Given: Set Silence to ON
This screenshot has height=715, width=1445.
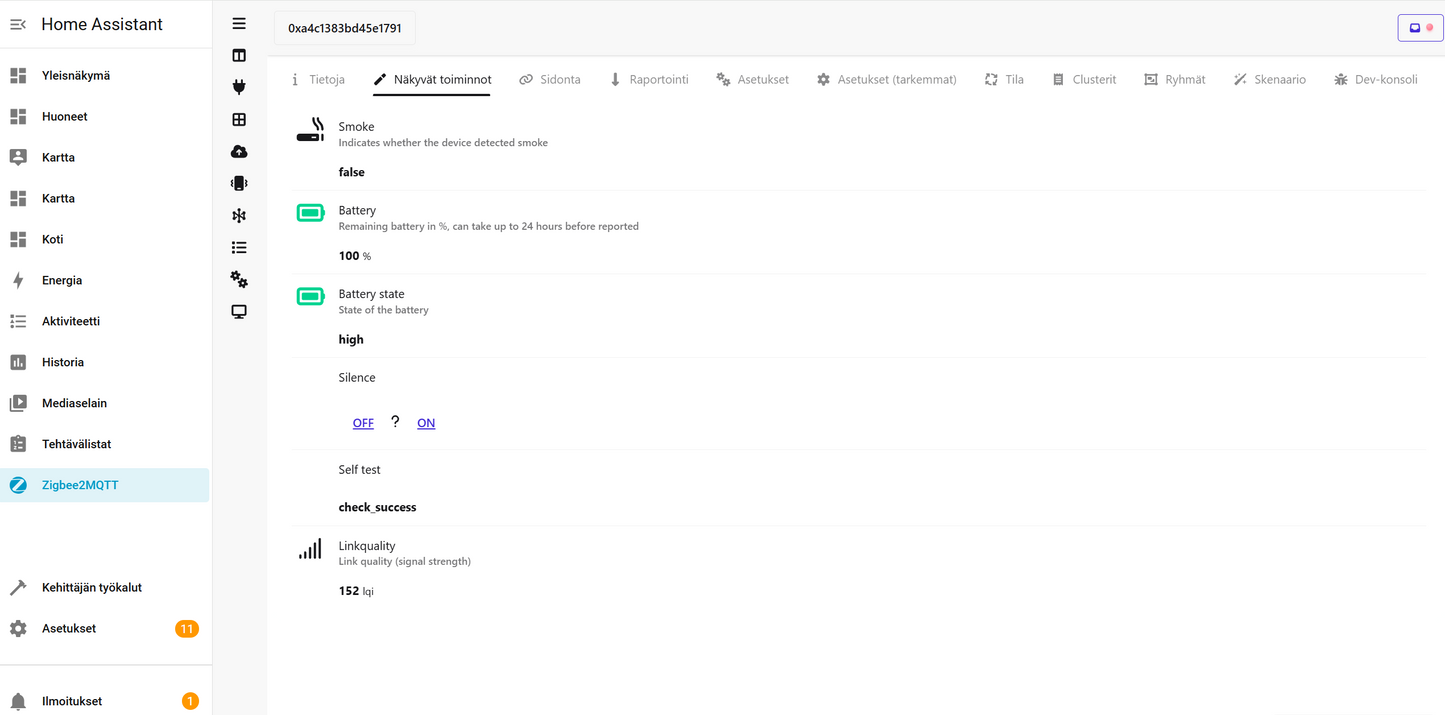Looking at the screenshot, I should 426,423.
